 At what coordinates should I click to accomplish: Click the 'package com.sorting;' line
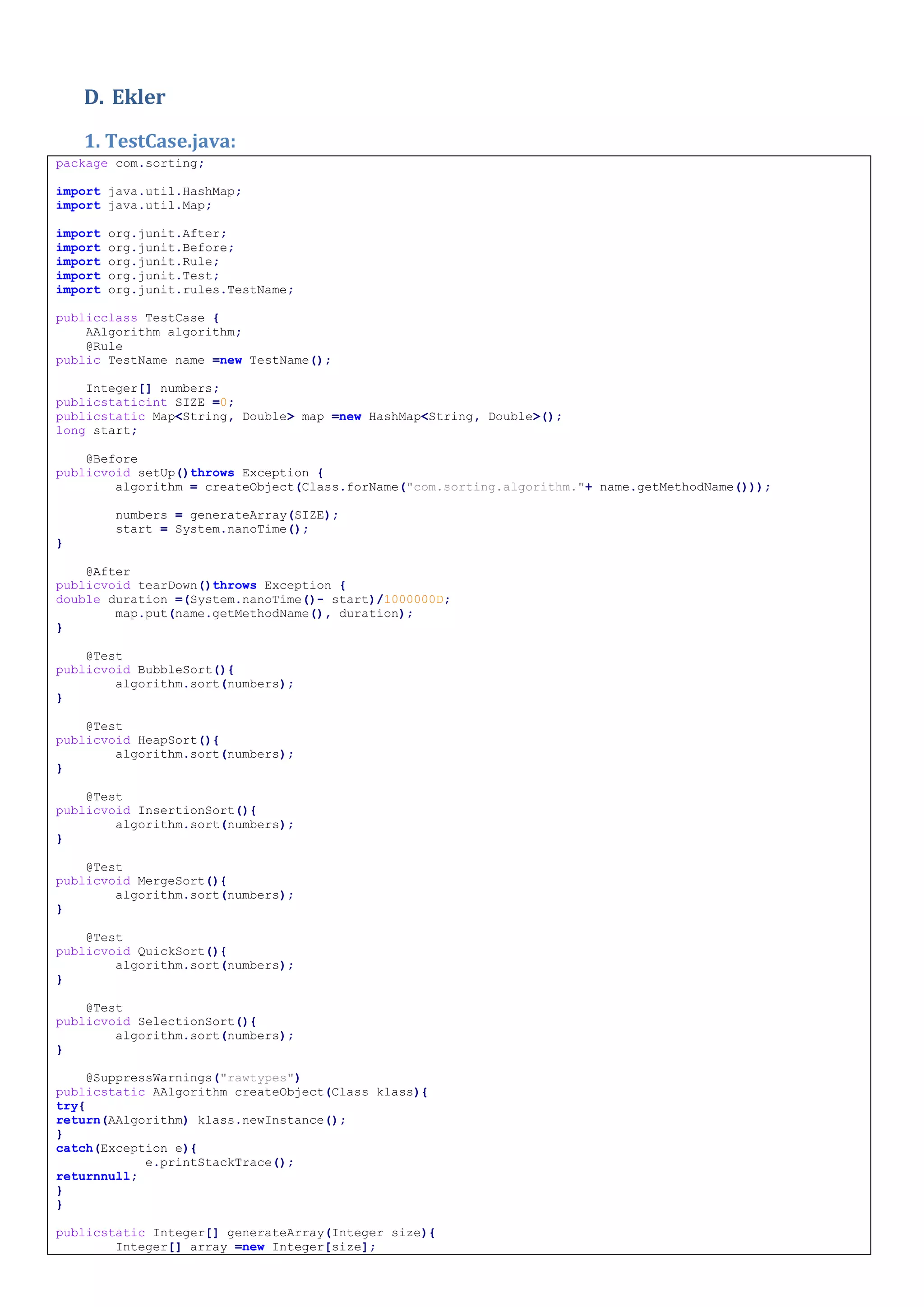coord(130,163)
